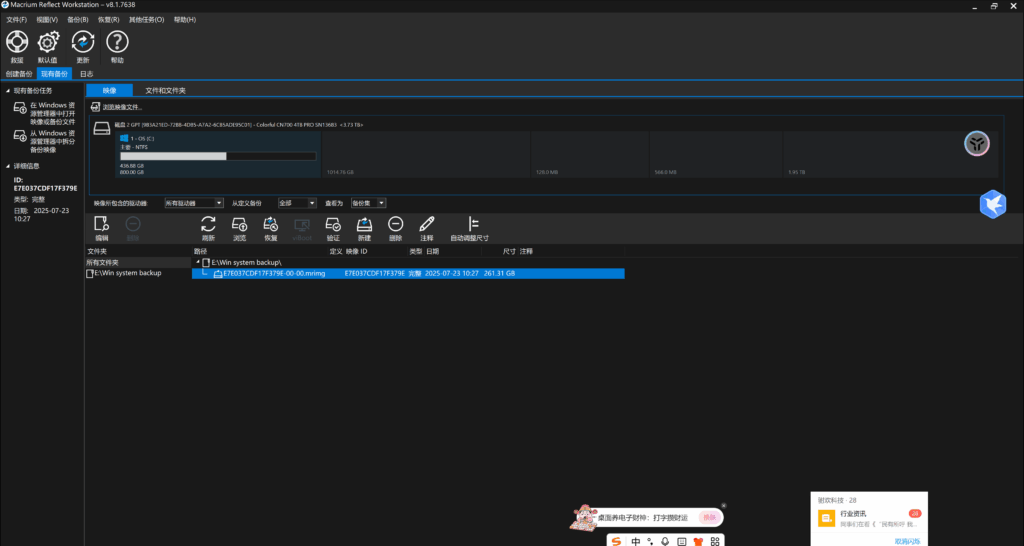This screenshot has height=546, width=1024.
Task: Click the 换肤 button in the popup bubble
Action: point(708,517)
